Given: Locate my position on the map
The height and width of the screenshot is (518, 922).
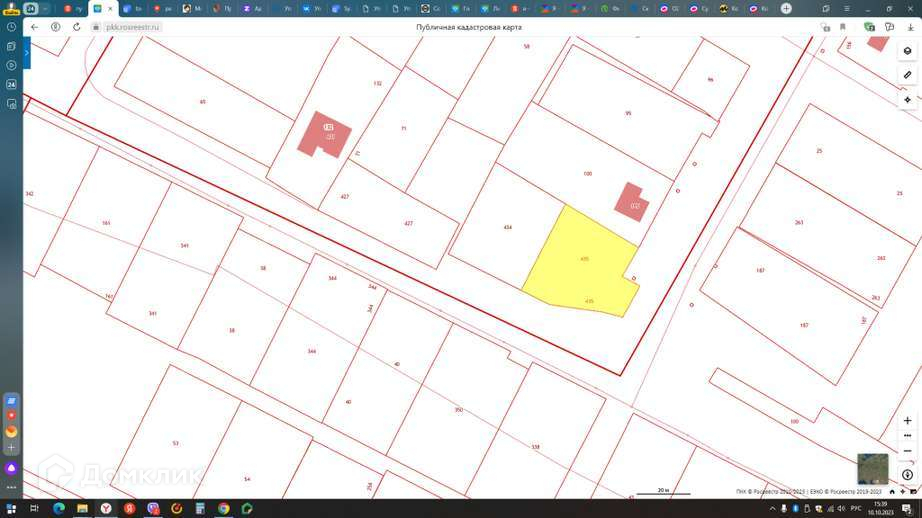Looking at the screenshot, I should [907, 100].
